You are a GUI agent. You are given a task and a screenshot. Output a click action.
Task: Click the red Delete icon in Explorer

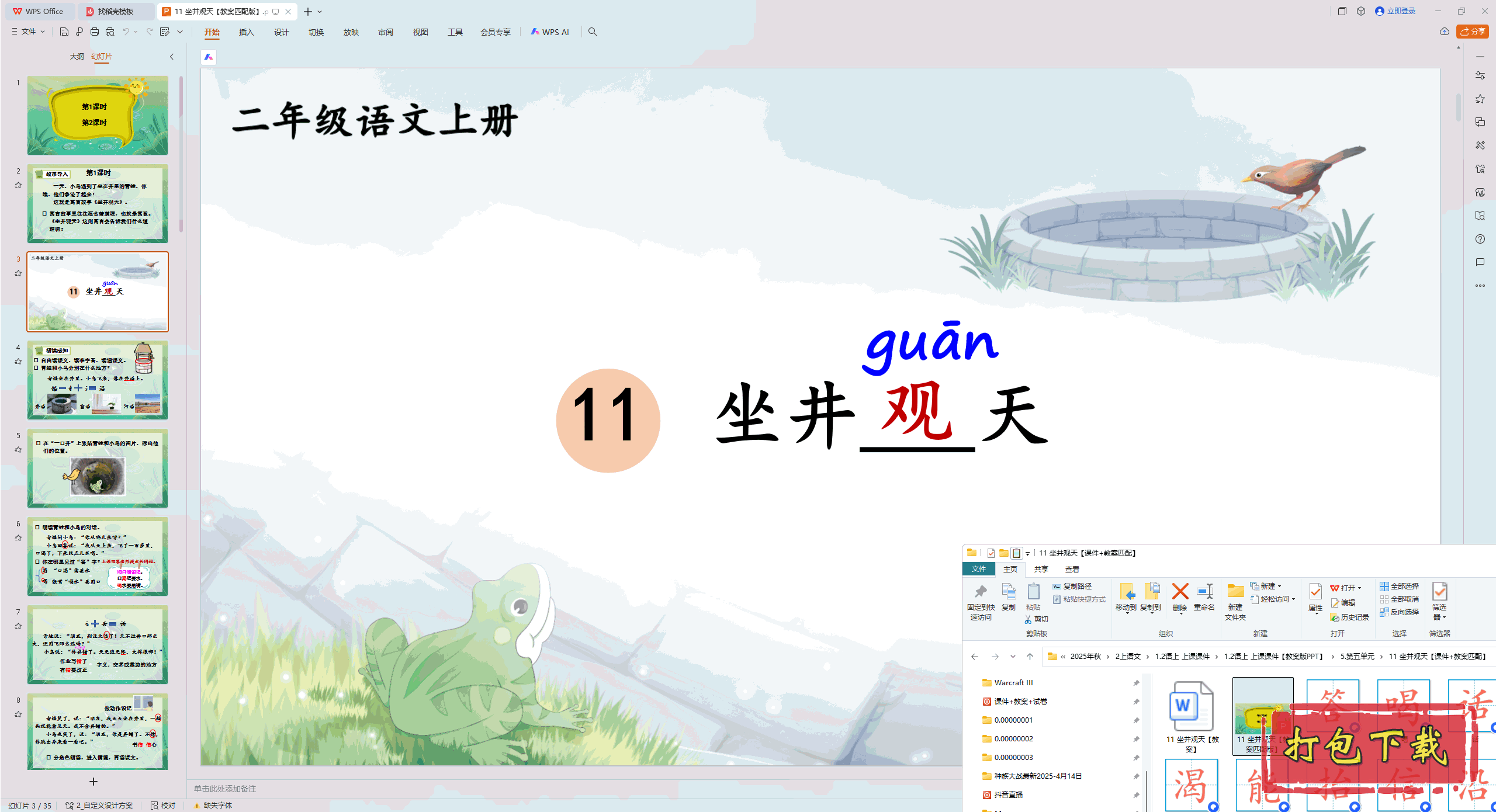[1180, 592]
